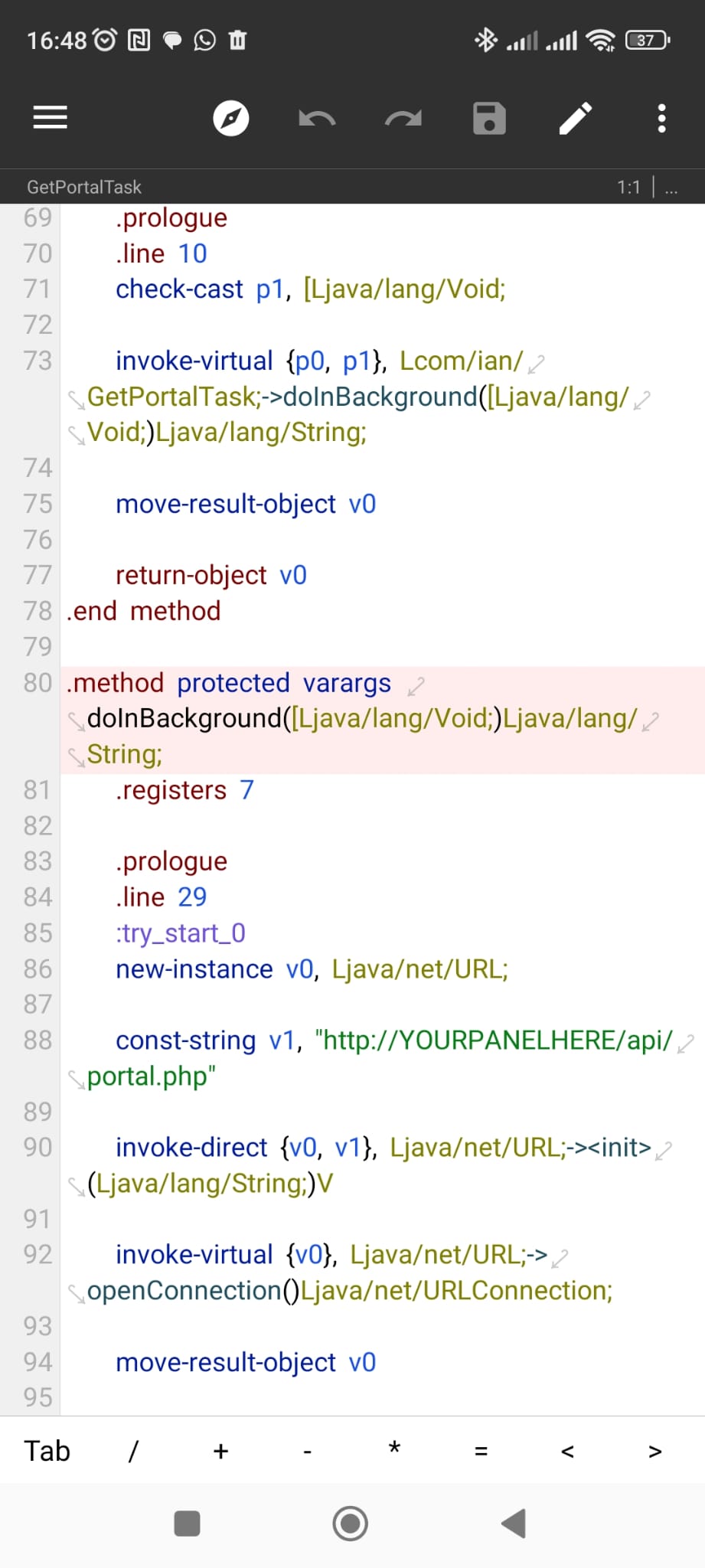Switch to the GetPortalTask file tab
This screenshot has height=1568, width=705.
pyautogui.click(x=84, y=187)
